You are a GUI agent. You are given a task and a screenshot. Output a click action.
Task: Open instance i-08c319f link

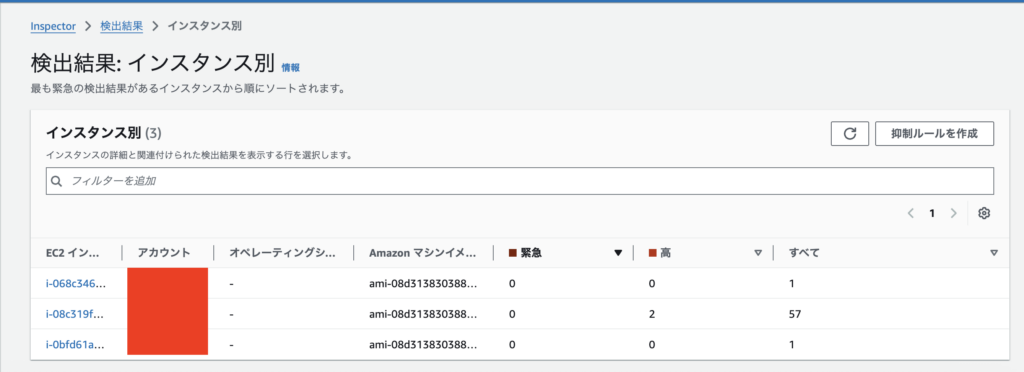74,314
